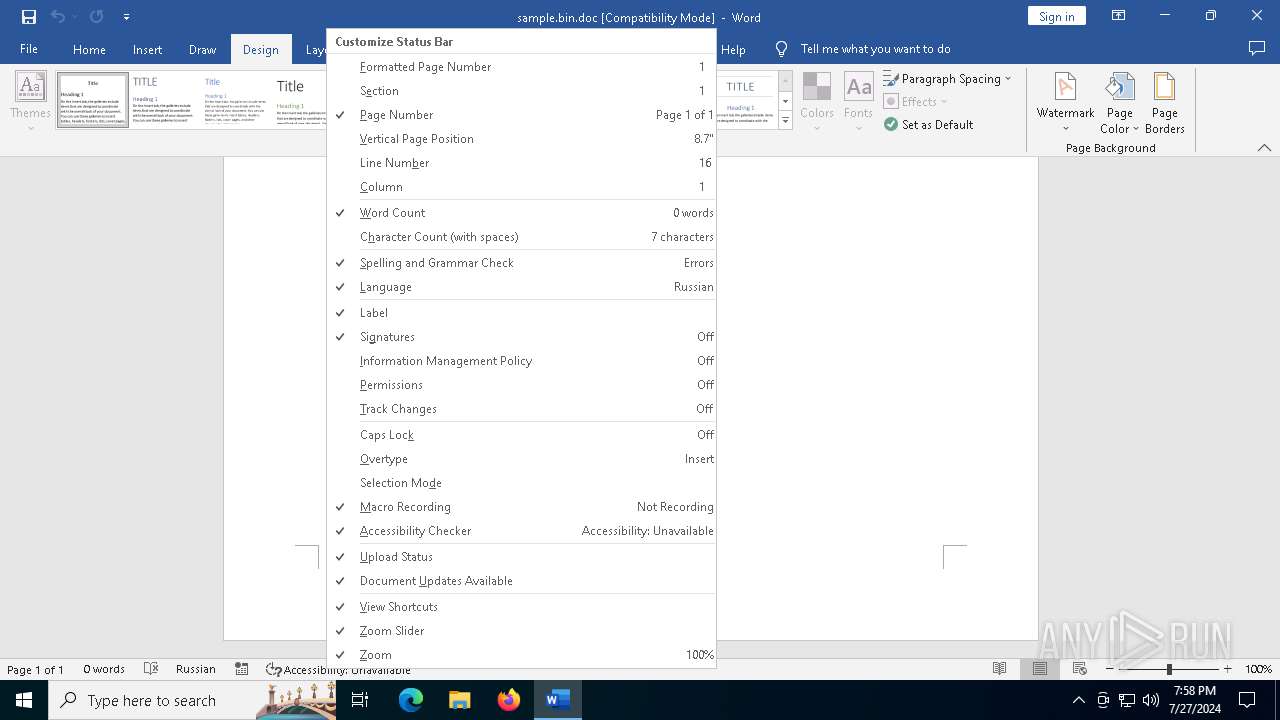Click Russian language in status bar

[x=195, y=669]
